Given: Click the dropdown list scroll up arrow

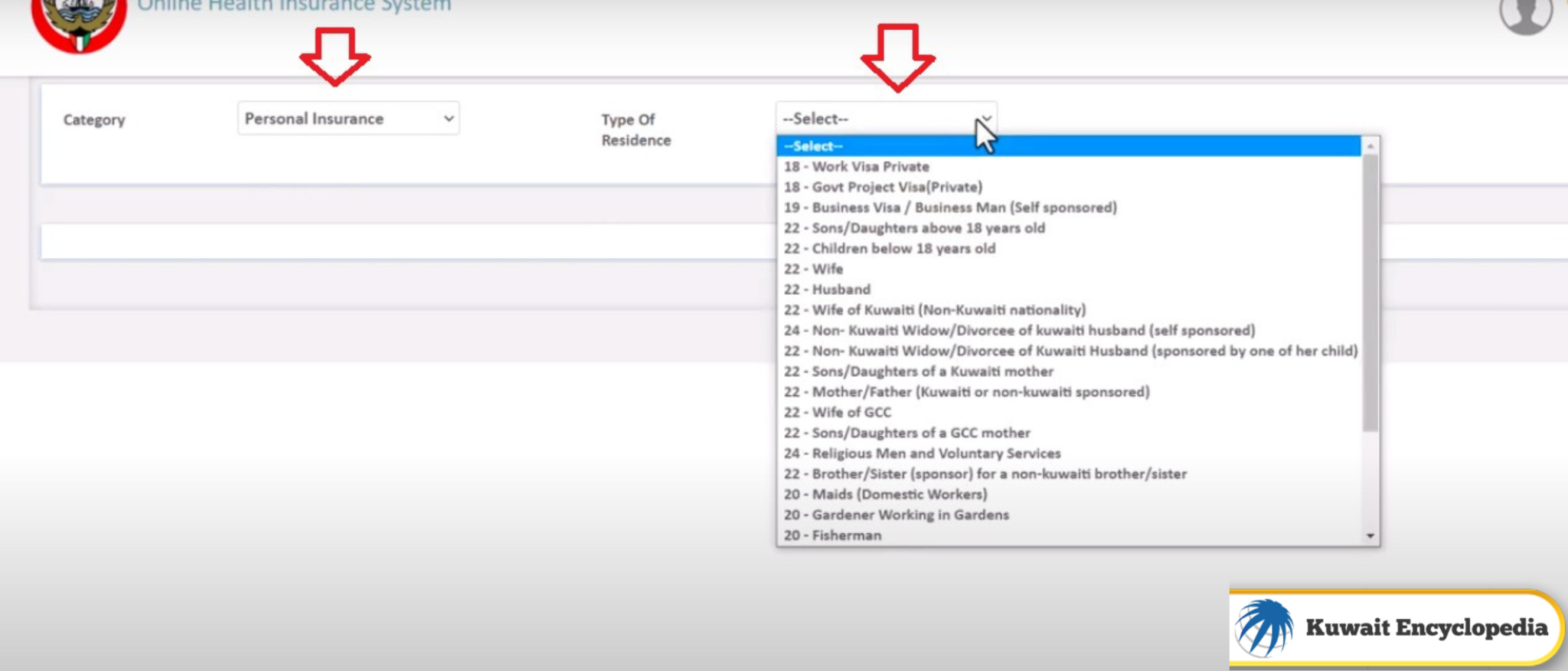Looking at the screenshot, I should 1370,146.
